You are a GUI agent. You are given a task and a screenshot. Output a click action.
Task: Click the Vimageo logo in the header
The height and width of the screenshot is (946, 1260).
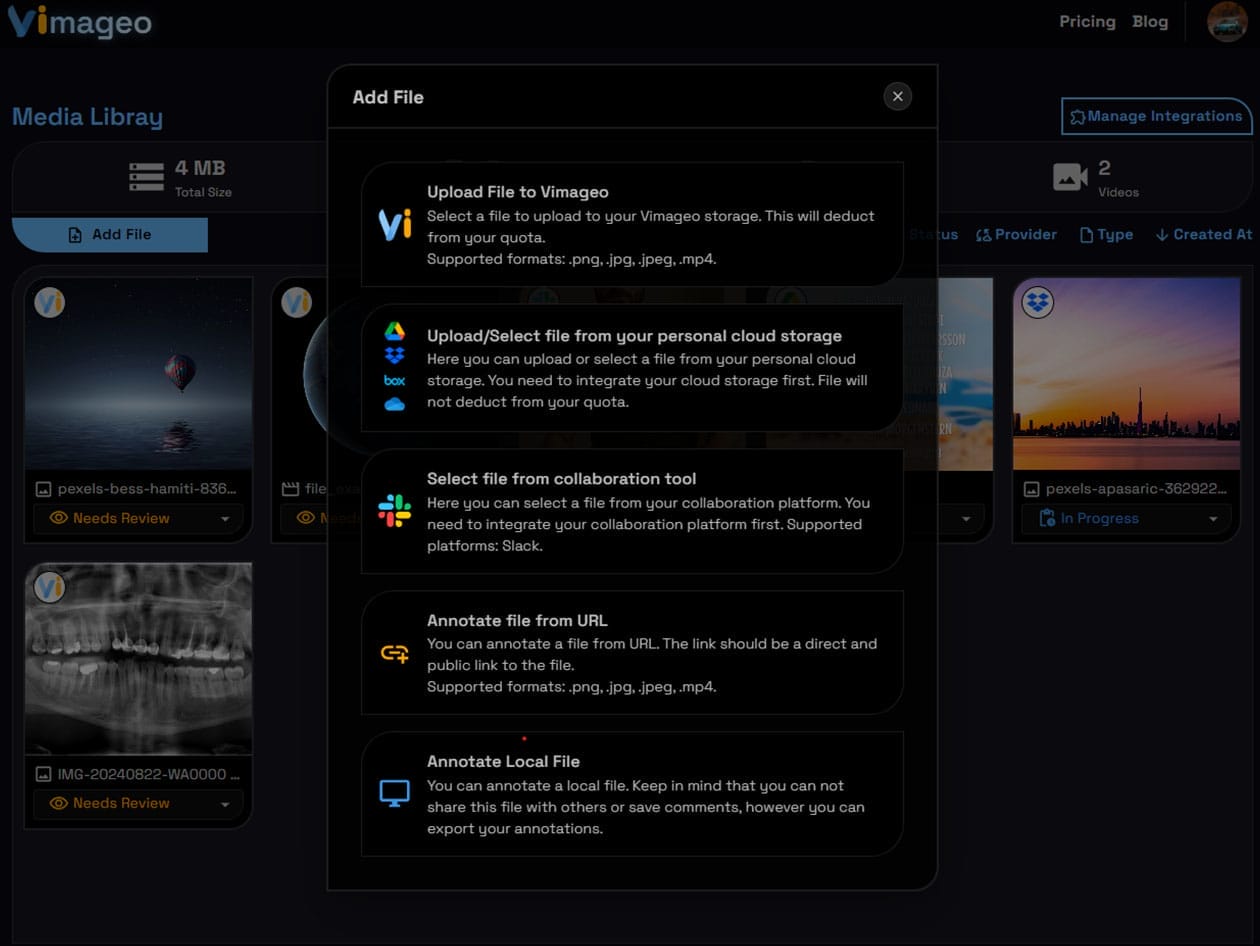point(80,22)
